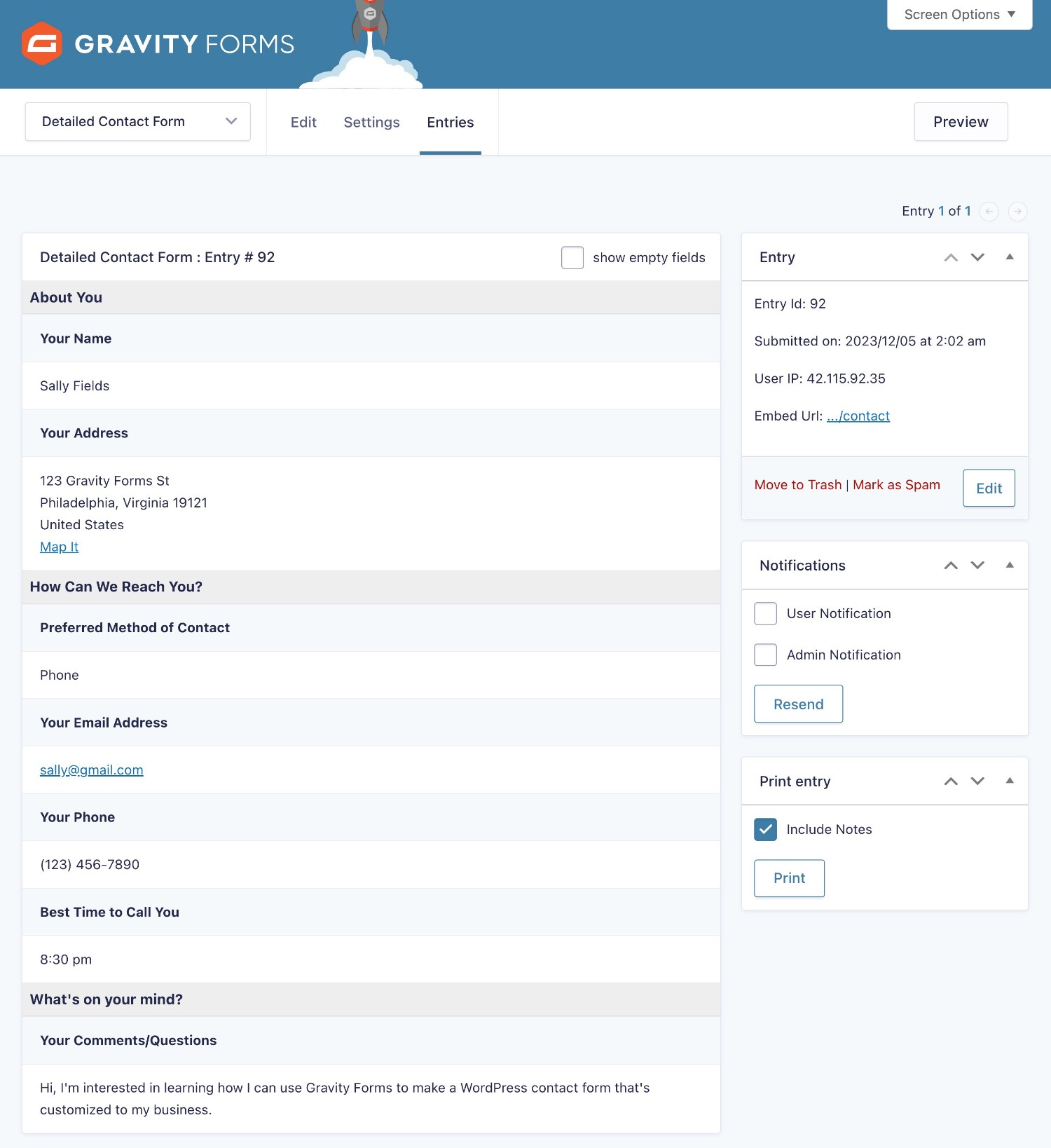
Task: Move Print entry panel down arrow
Action: pyautogui.click(x=977, y=781)
